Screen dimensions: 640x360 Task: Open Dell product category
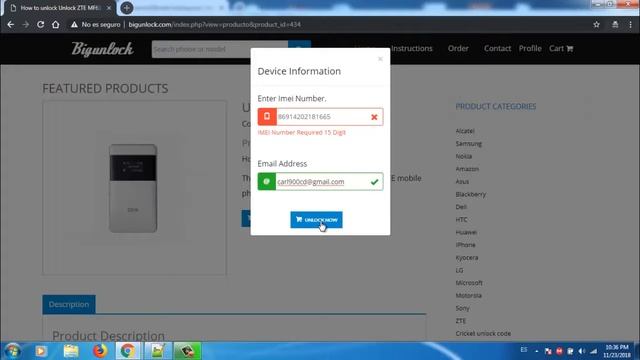[x=461, y=207]
